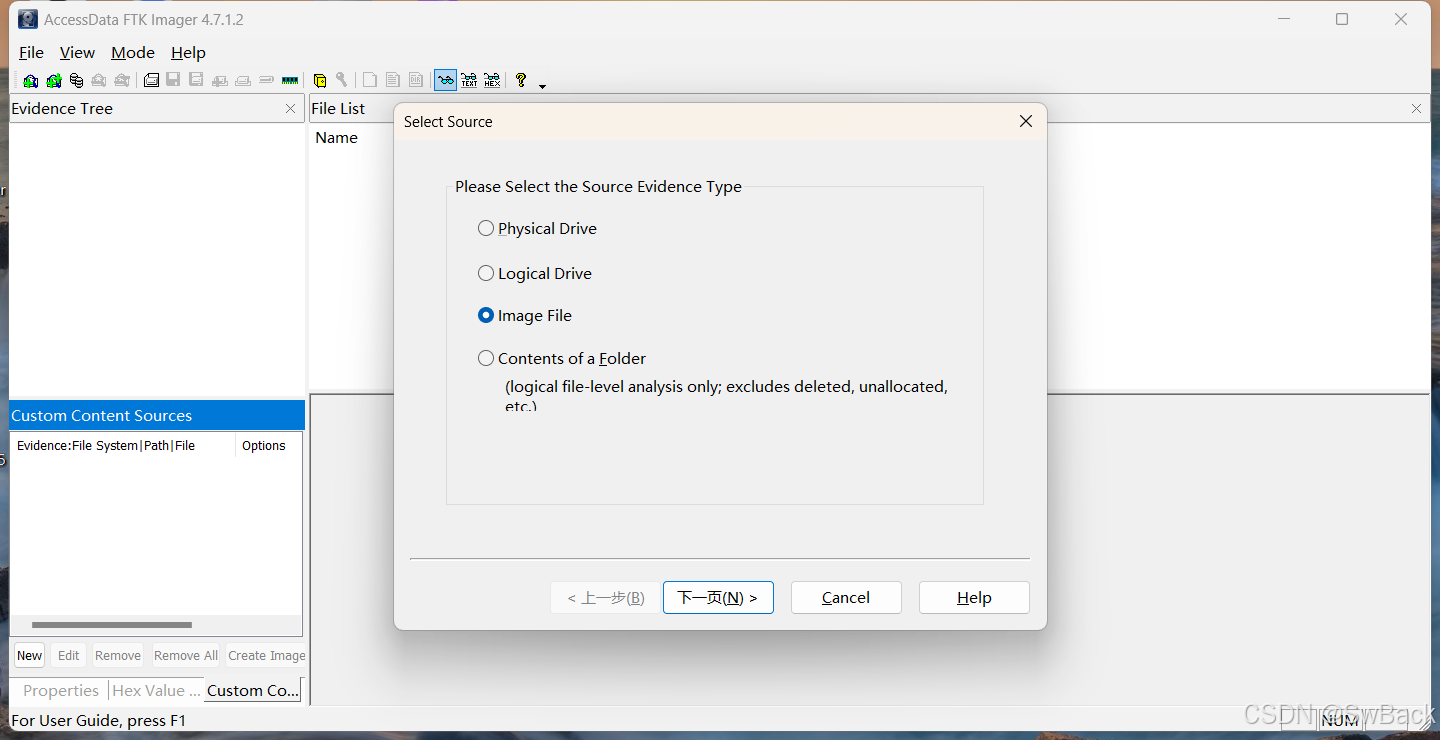The image size is (1440, 740).
Task: Click the Name column header in File List
Action: [x=337, y=138]
